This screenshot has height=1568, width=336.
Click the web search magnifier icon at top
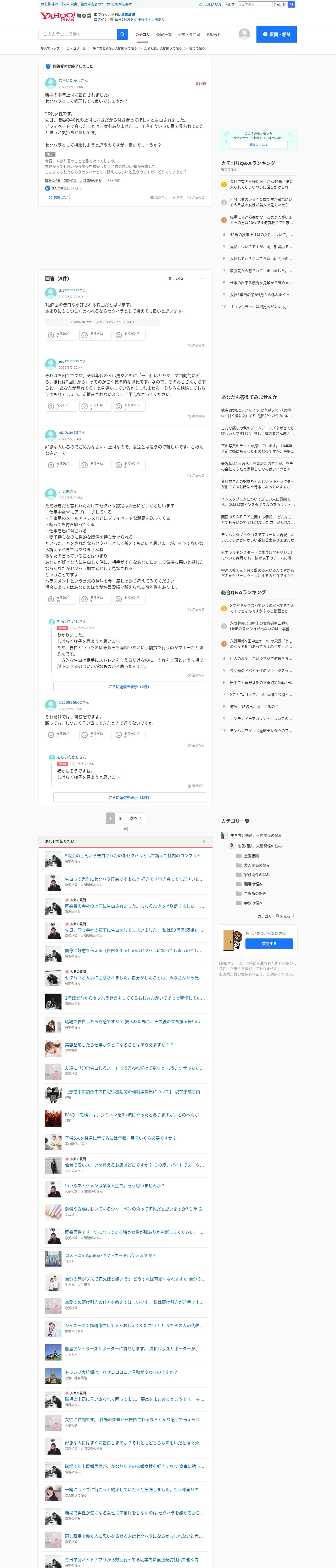tap(292, 4)
